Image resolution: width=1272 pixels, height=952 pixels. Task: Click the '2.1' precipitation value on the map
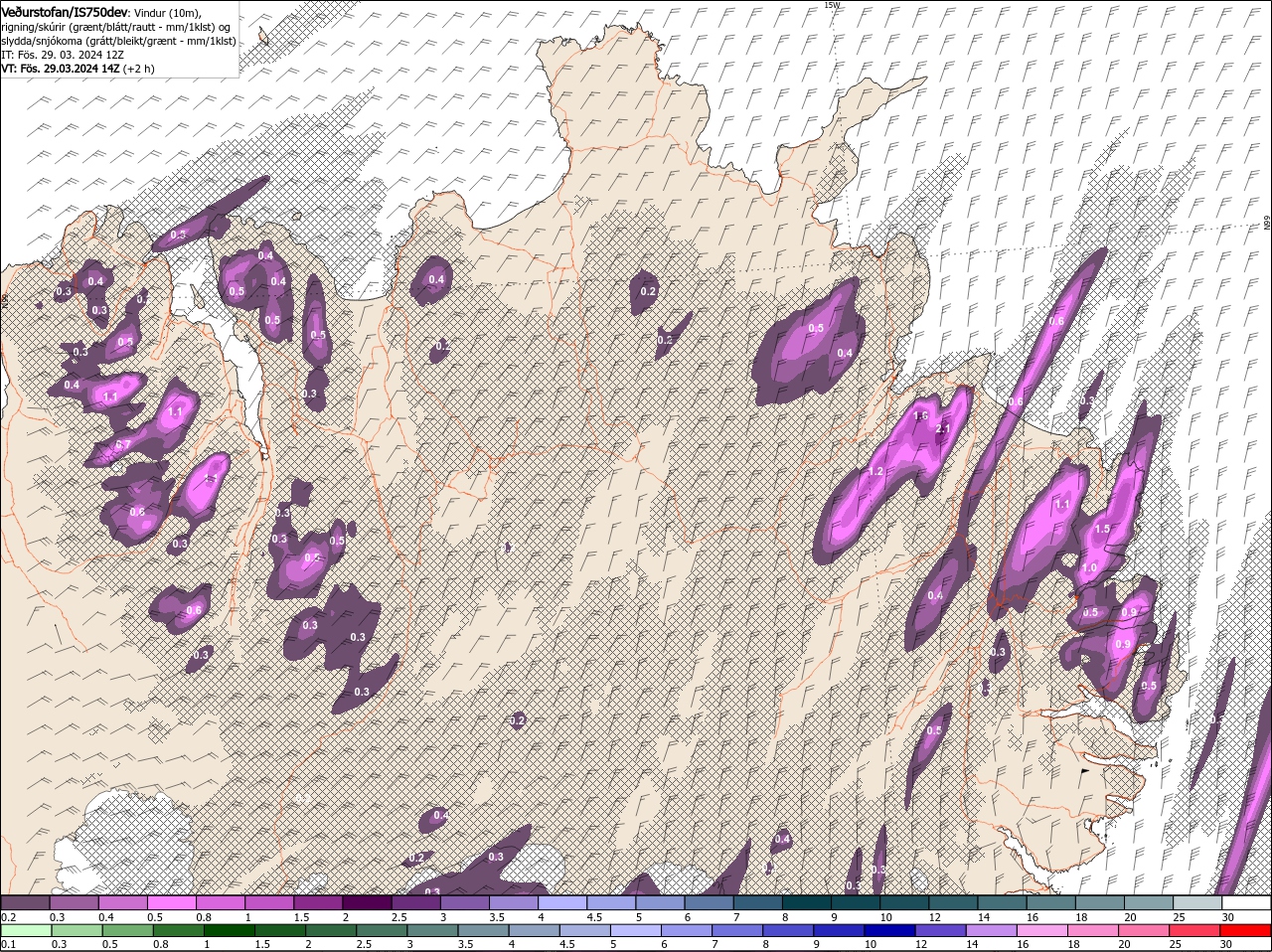click(x=944, y=429)
